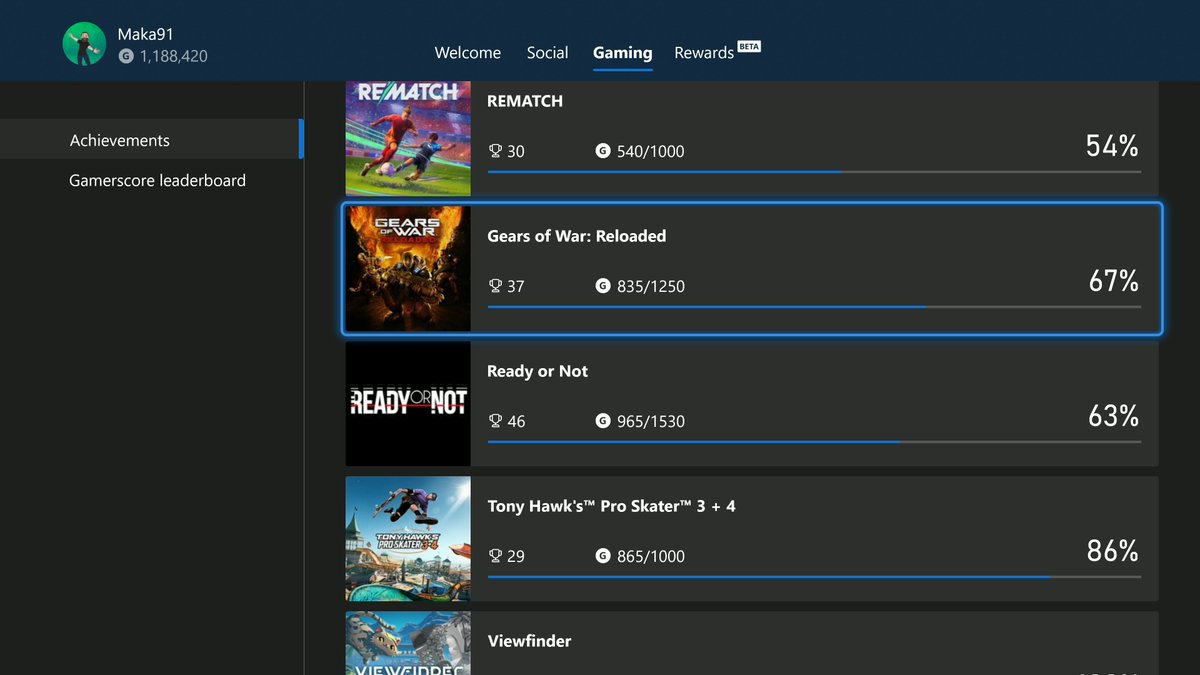Viewport: 1200px width, 675px height.
Task: Click the Gamerscore icon next to 835/1250
Action: coord(602,286)
